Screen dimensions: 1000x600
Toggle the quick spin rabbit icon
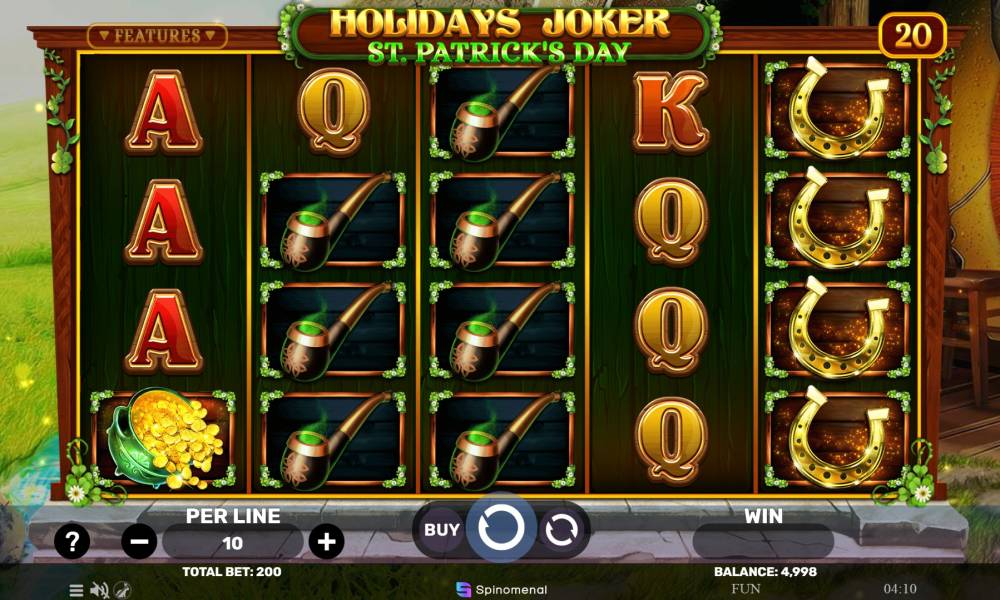point(123,590)
